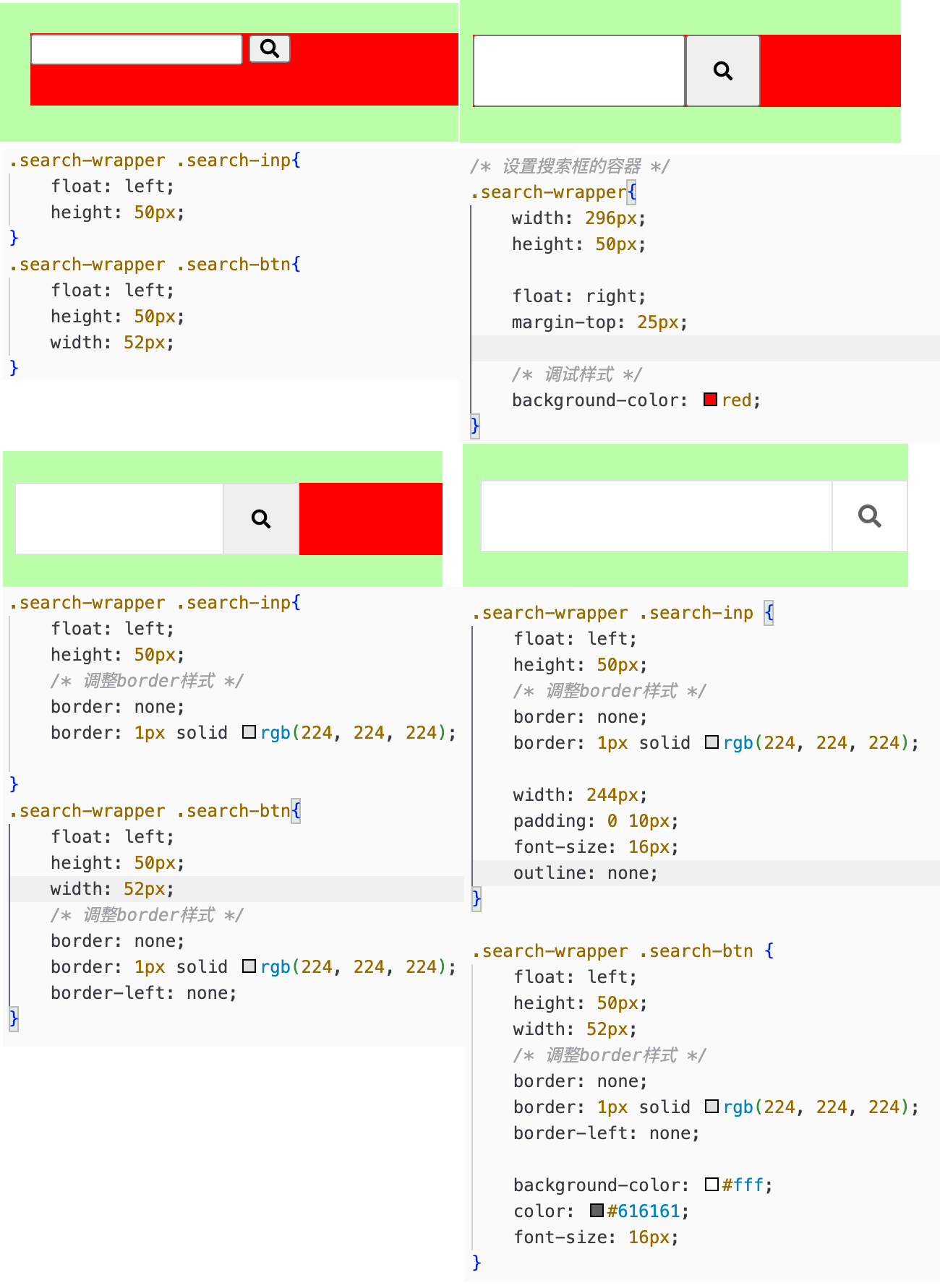Focus the small search input in top-left demo
Image resolution: width=940 pixels, height=1288 pixels.
[137, 49]
